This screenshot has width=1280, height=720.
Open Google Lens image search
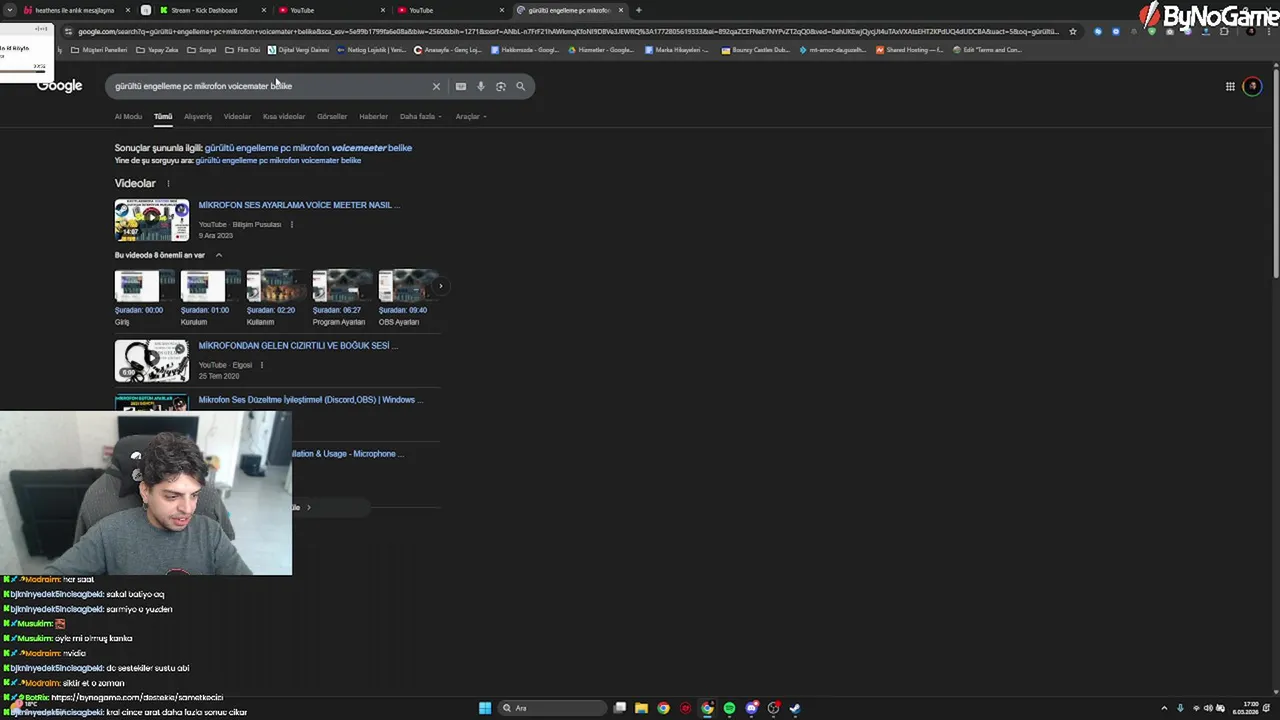click(x=501, y=86)
